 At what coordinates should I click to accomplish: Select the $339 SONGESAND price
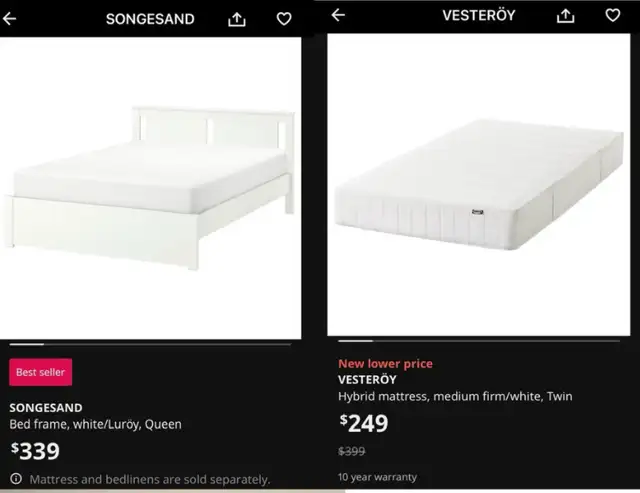point(35,451)
